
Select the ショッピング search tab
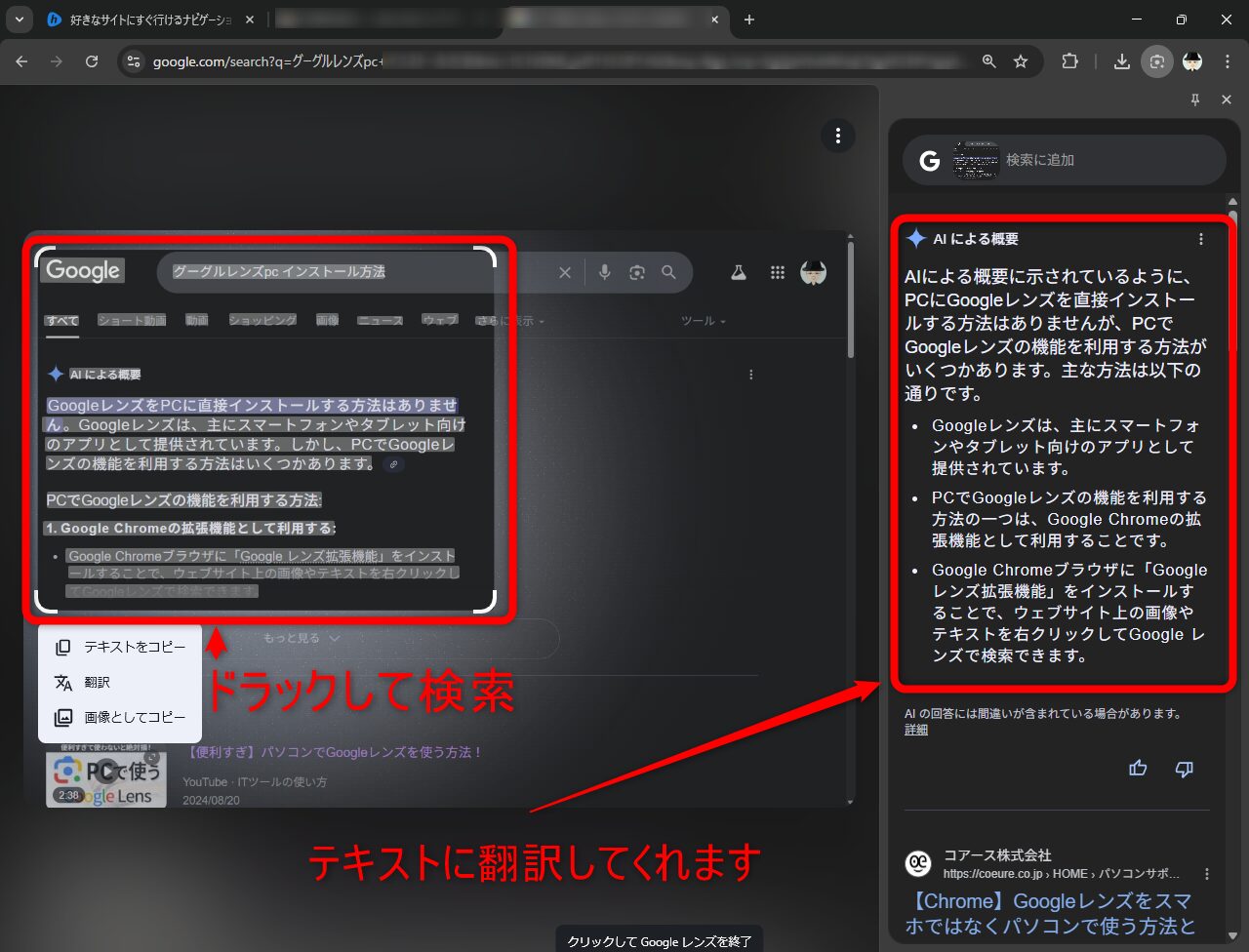tap(262, 320)
